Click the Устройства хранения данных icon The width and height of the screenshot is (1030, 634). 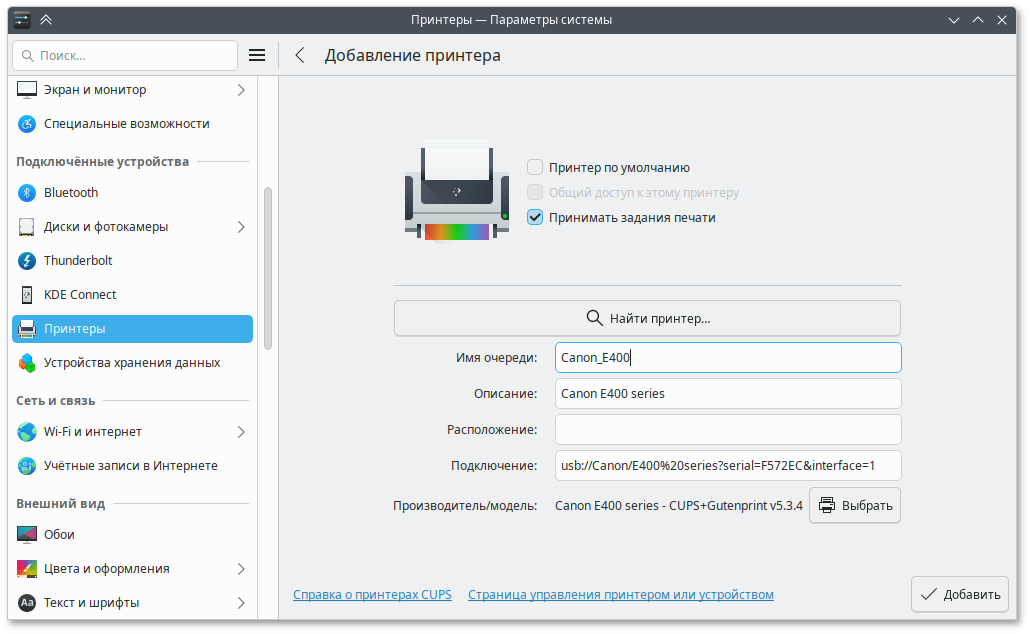click(27, 363)
